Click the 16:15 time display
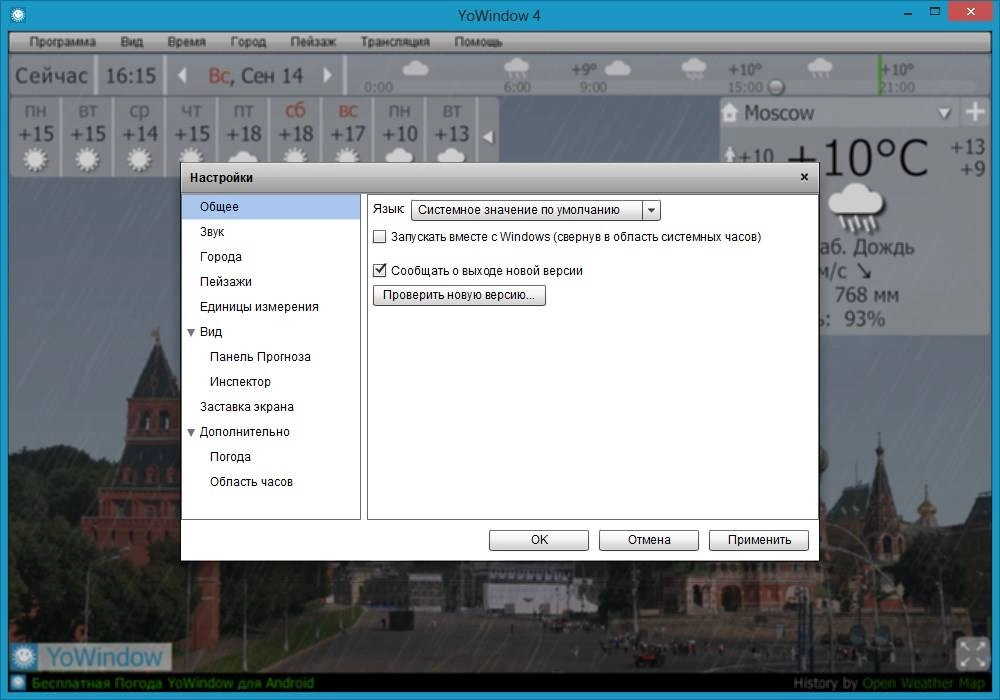Screen dimensions: 1000x700 131,76
